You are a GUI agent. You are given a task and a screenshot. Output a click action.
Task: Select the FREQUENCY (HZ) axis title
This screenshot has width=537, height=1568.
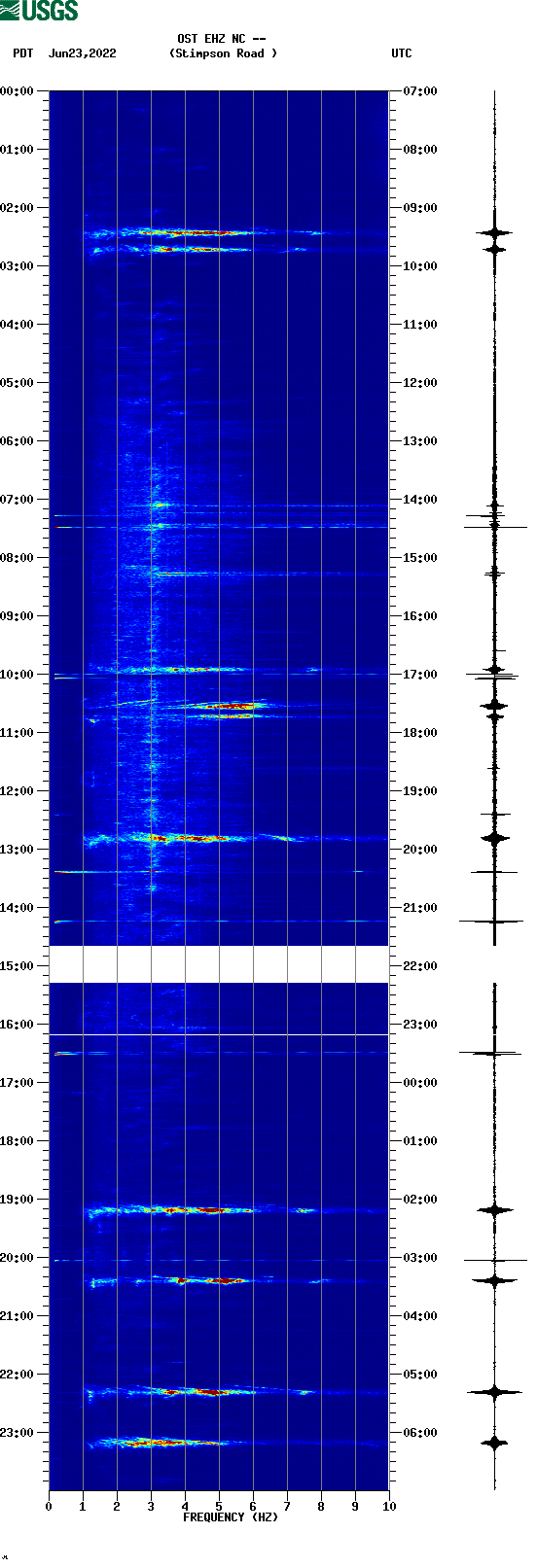[231, 1517]
